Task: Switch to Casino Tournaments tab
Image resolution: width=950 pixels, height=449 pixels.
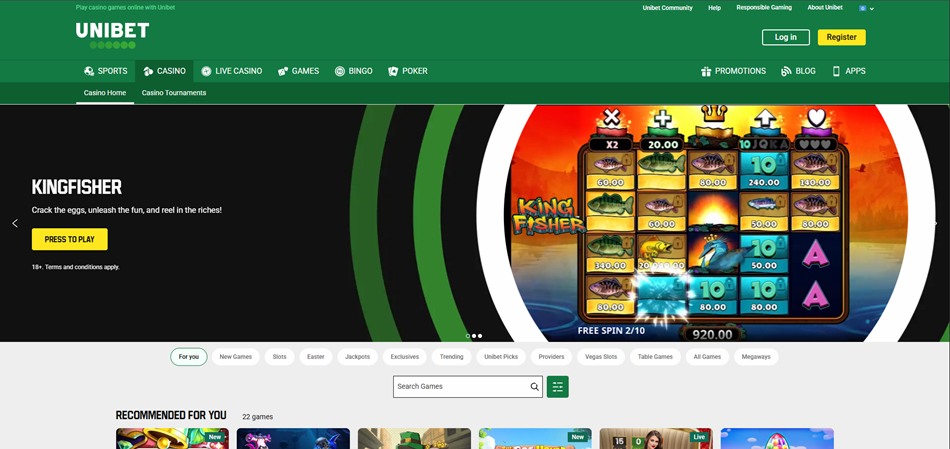Action: pyautogui.click(x=174, y=93)
